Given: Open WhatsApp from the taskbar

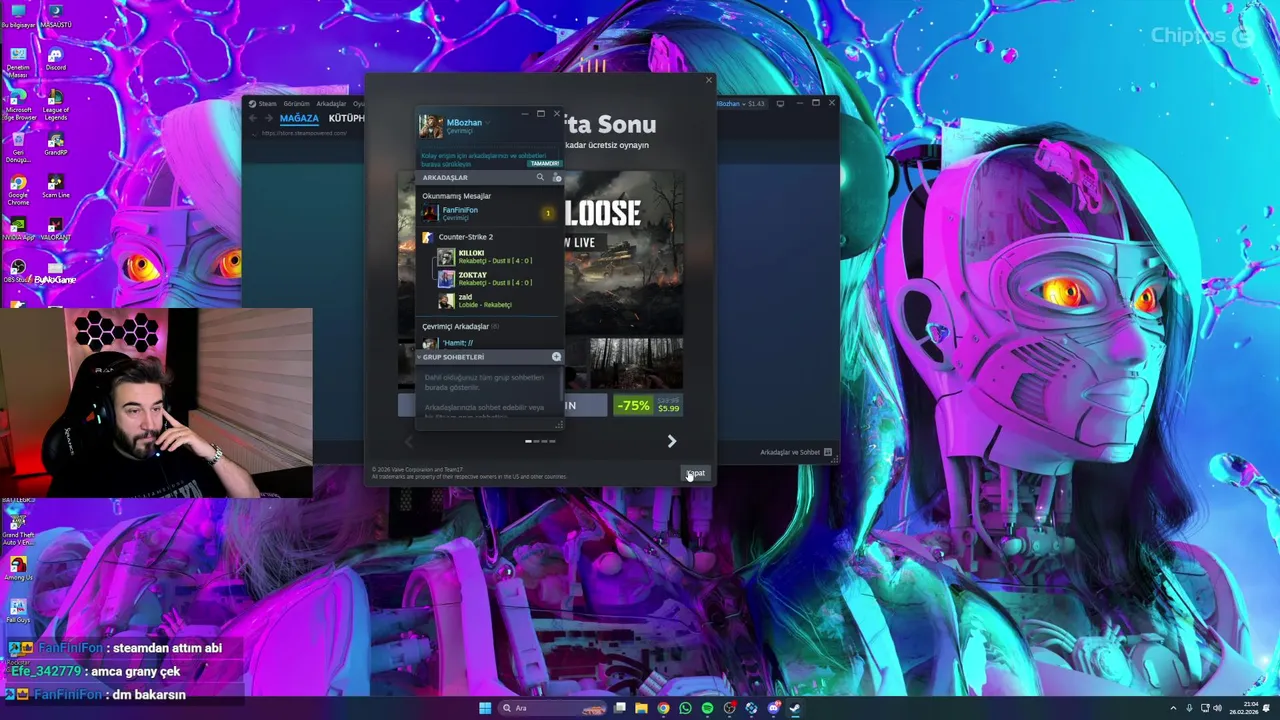Looking at the screenshot, I should (x=685, y=708).
